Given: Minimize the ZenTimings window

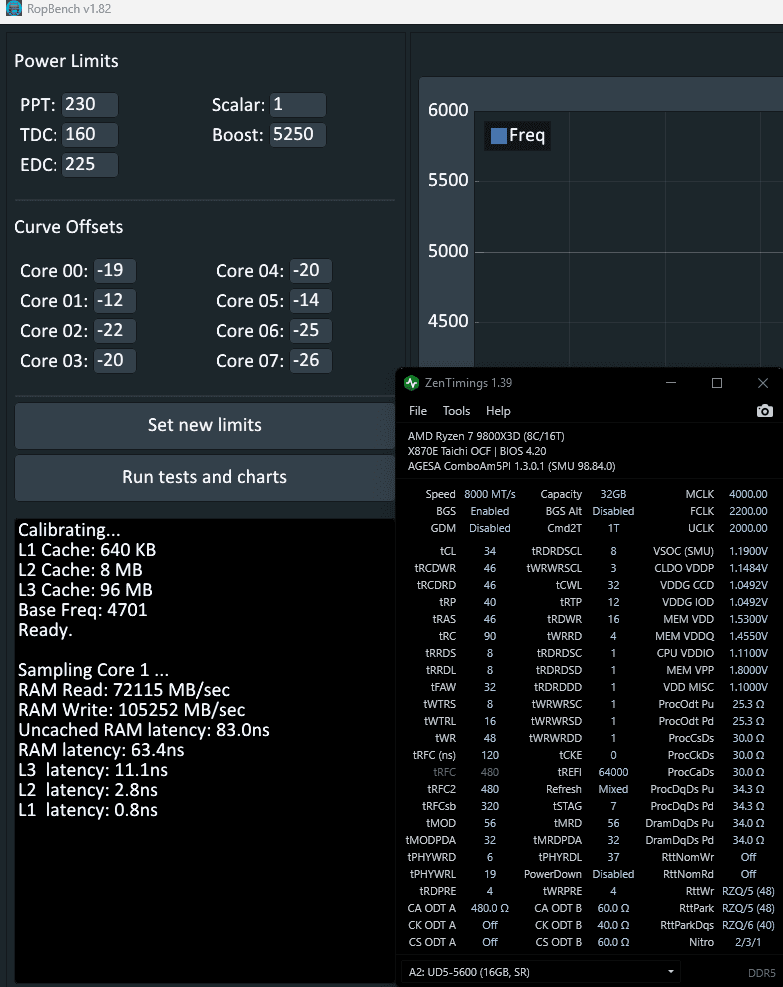Looking at the screenshot, I should 671,383.
